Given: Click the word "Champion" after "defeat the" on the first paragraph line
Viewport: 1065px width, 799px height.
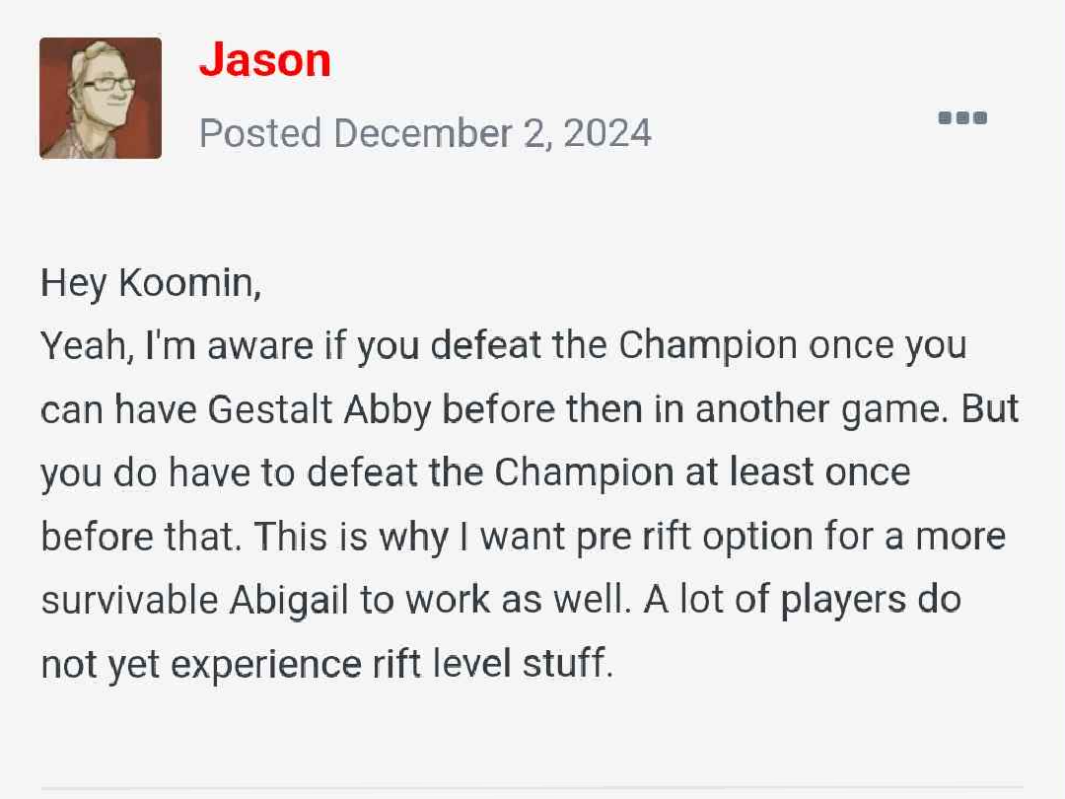Looking at the screenshot, I should point(708,346).
